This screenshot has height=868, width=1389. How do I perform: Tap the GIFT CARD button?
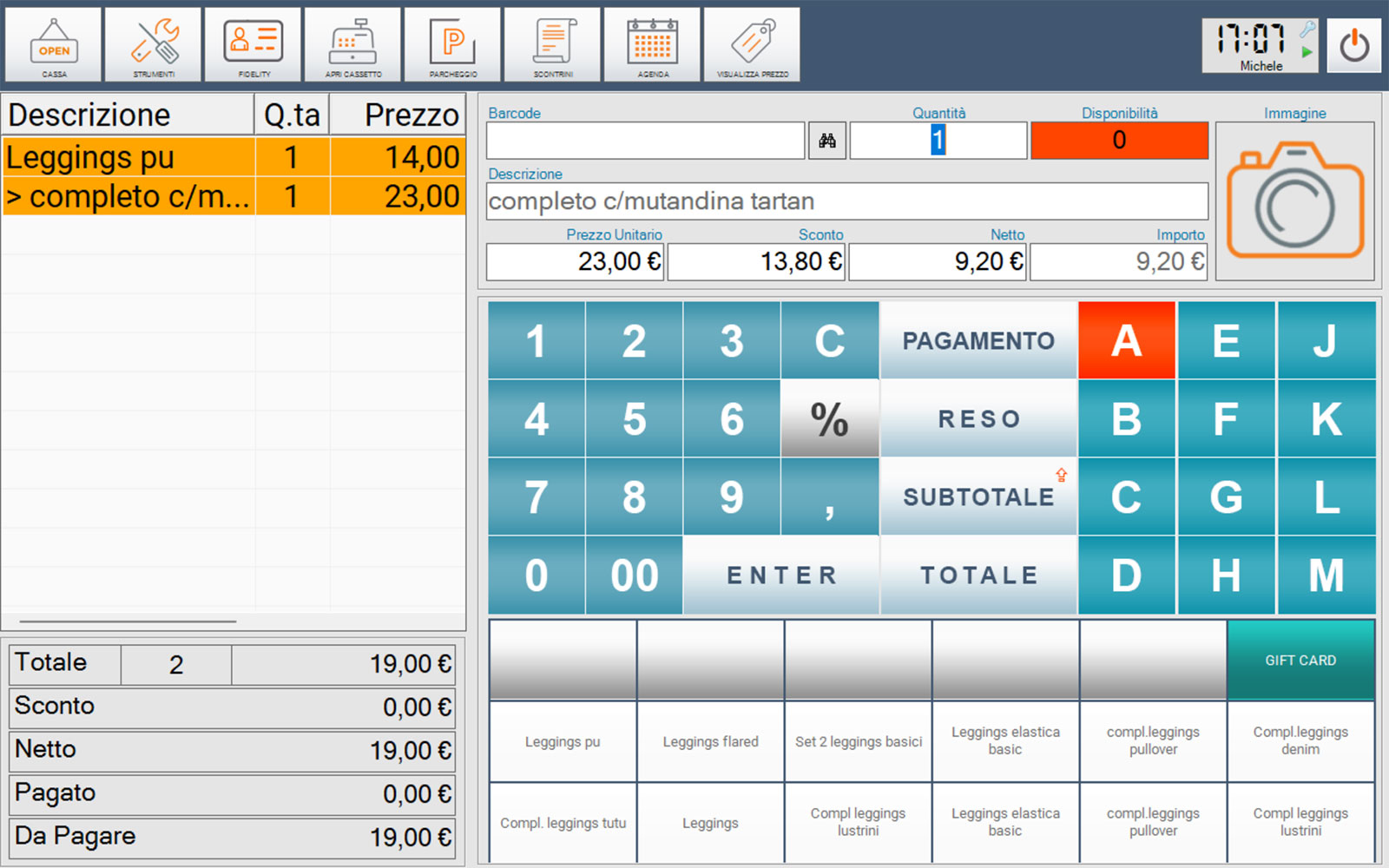[x=1300, y=660]
